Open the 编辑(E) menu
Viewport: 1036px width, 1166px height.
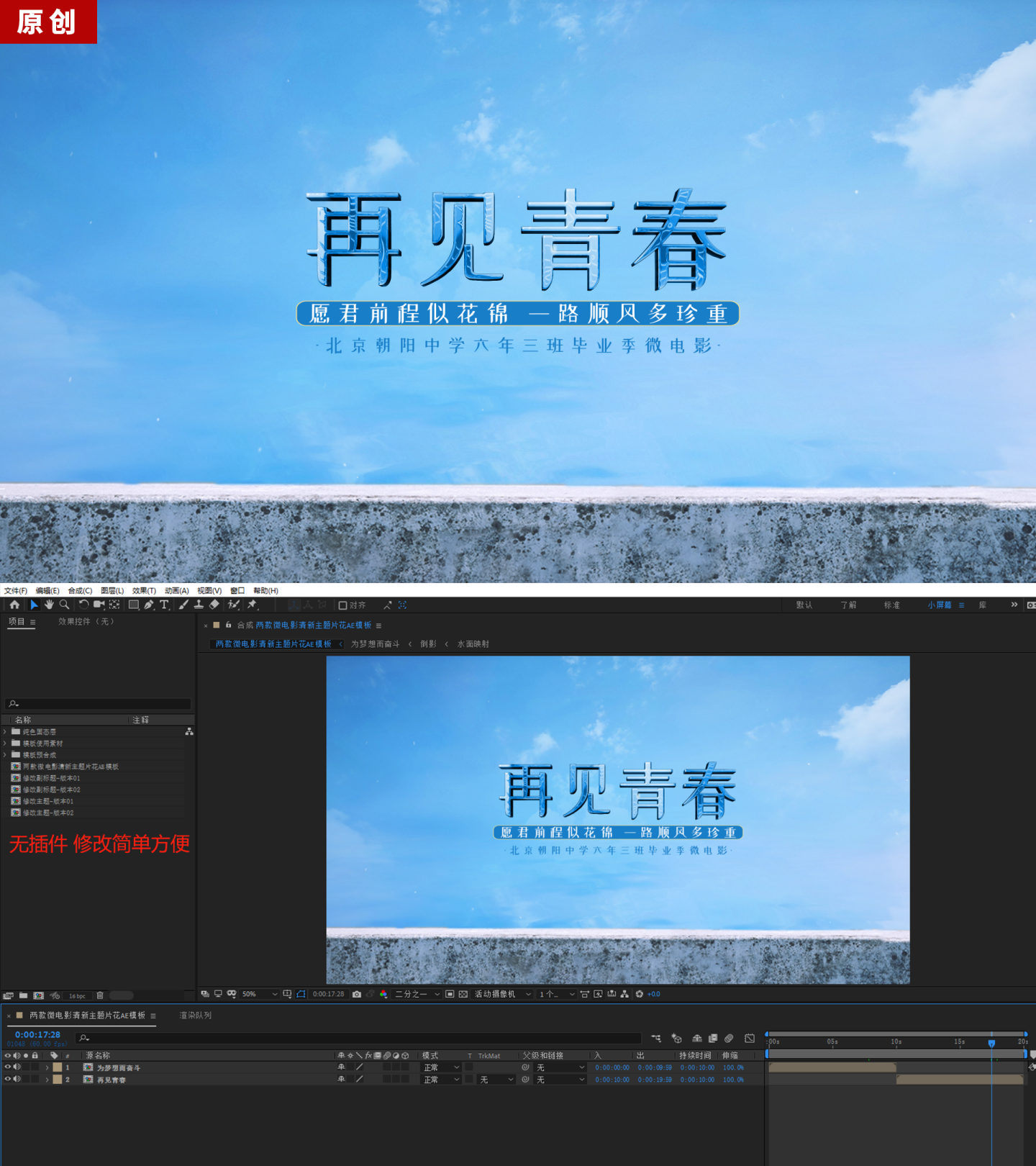(x=47, y=590)
